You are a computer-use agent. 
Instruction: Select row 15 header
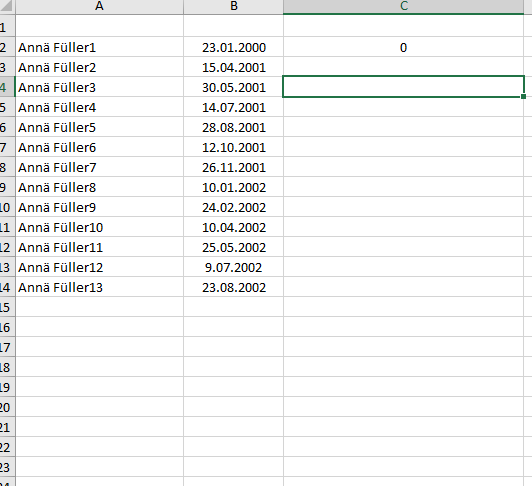pos(7,307)
